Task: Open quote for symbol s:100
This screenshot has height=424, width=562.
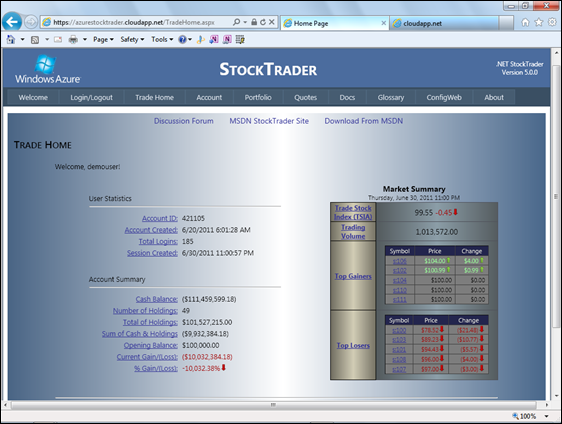Action: tap(399, 330)
